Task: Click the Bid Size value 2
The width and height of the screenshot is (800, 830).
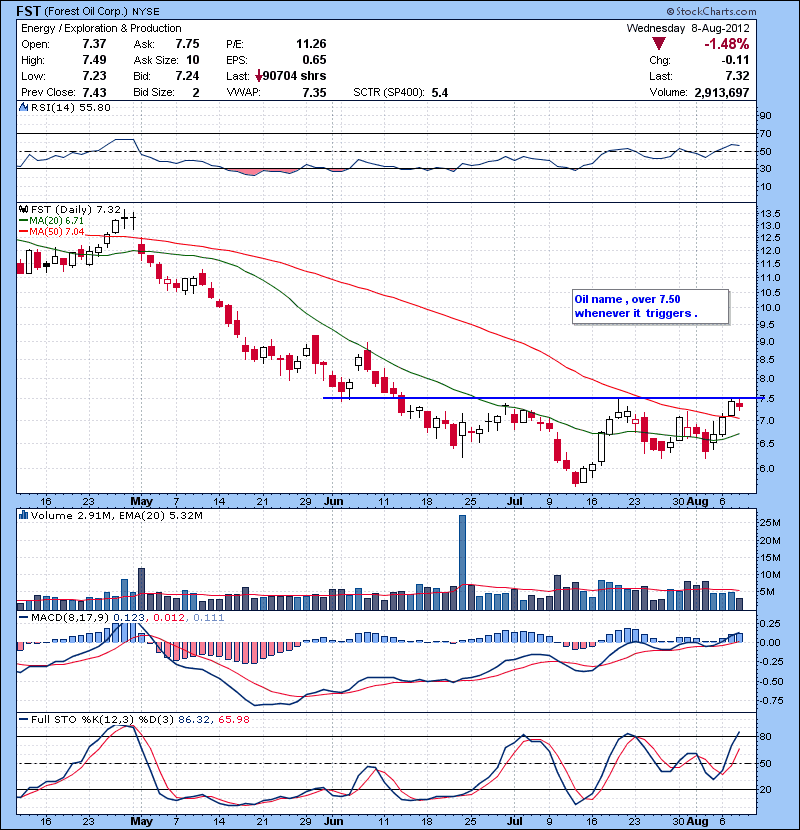Action: click(196, 93)
